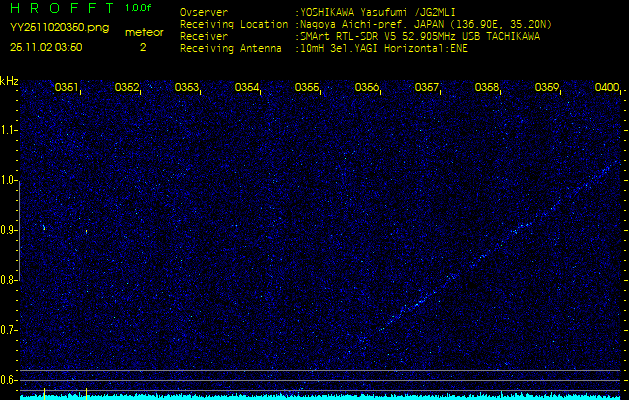This screenshot has width=629, height=400.
Task: Click the meteor count value 2
Action: pos(143,47)
